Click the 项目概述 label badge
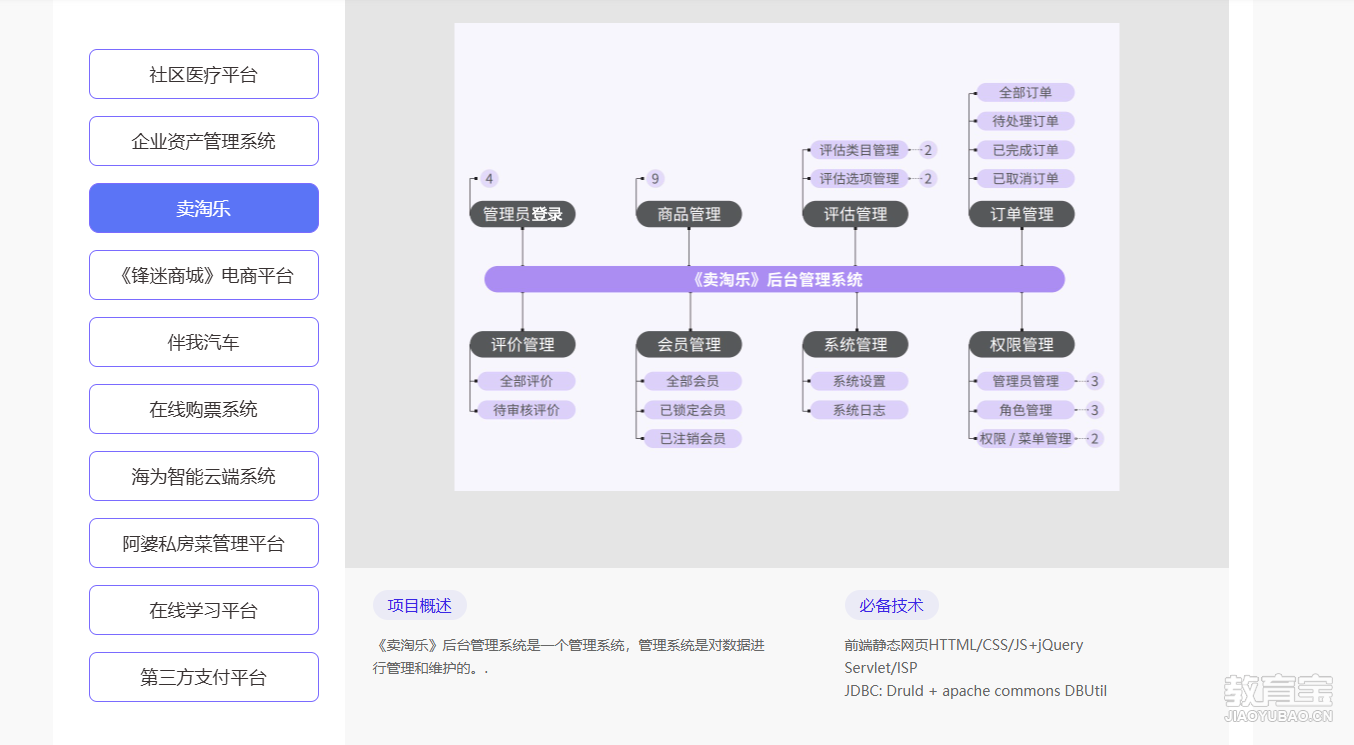 point(420,606)
